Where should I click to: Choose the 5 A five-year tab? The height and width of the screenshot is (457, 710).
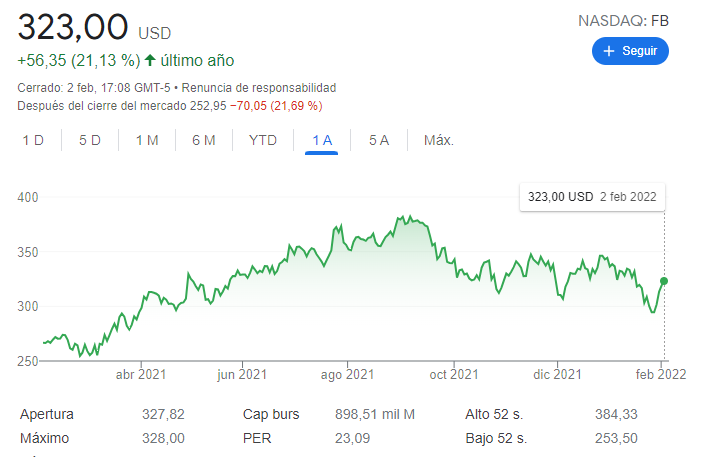[379, 140]
